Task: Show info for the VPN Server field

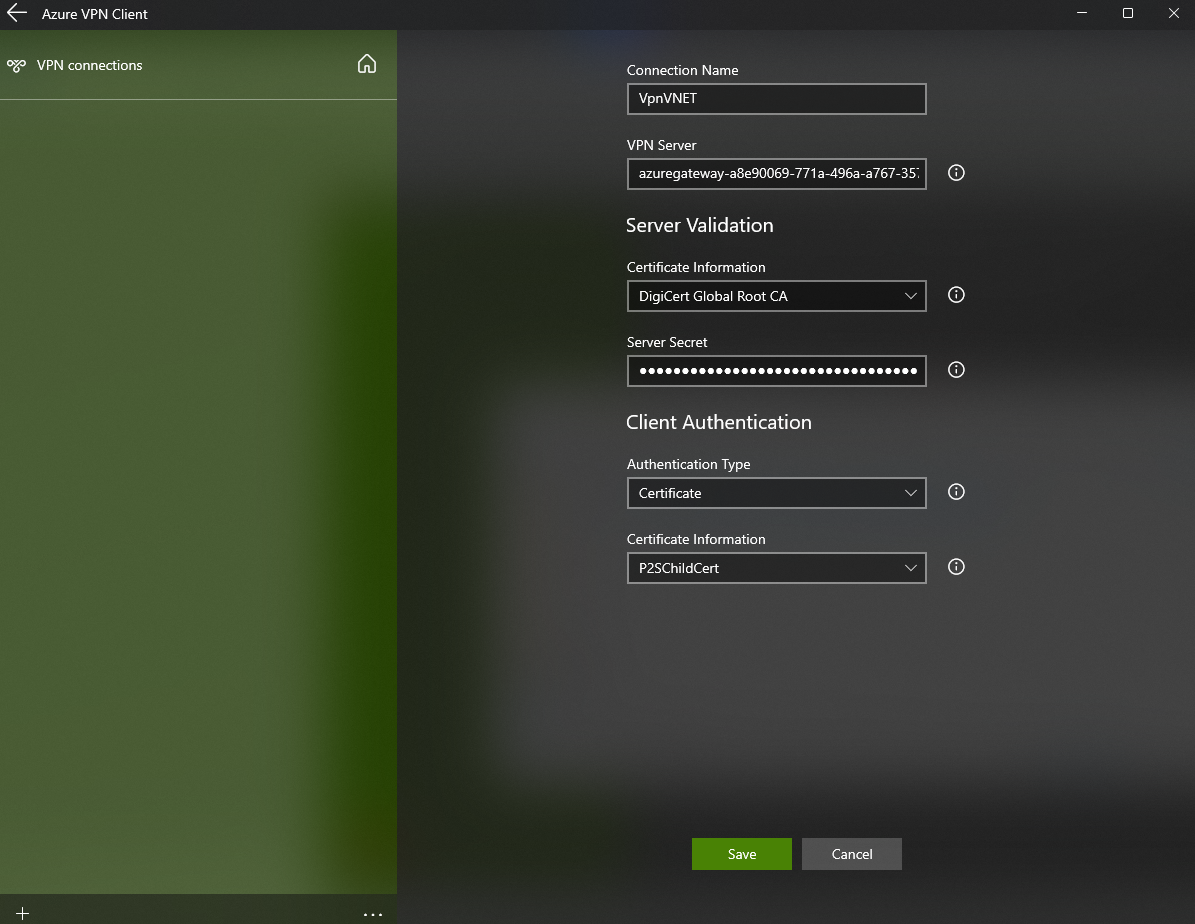Action: point(956,173)
